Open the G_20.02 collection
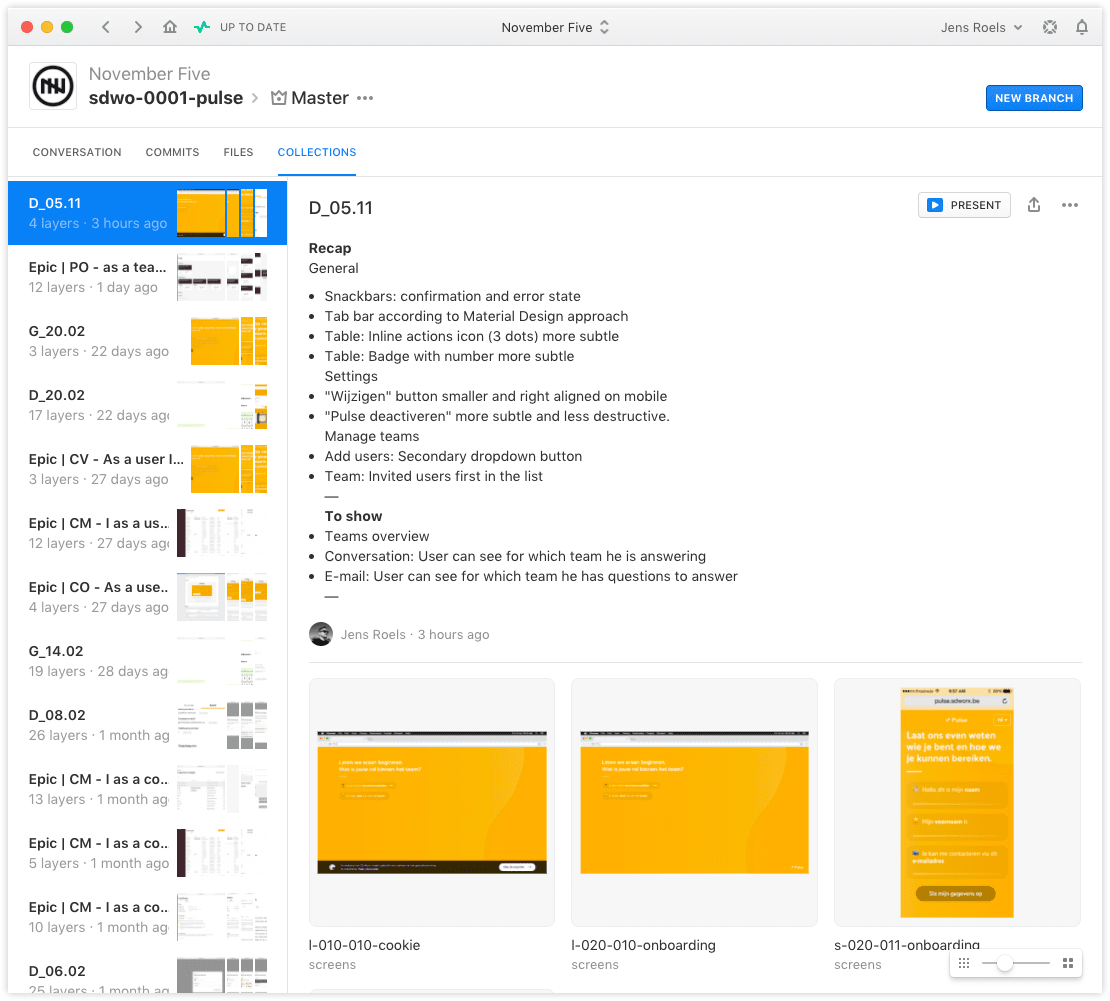 click(x=147, y=341)
